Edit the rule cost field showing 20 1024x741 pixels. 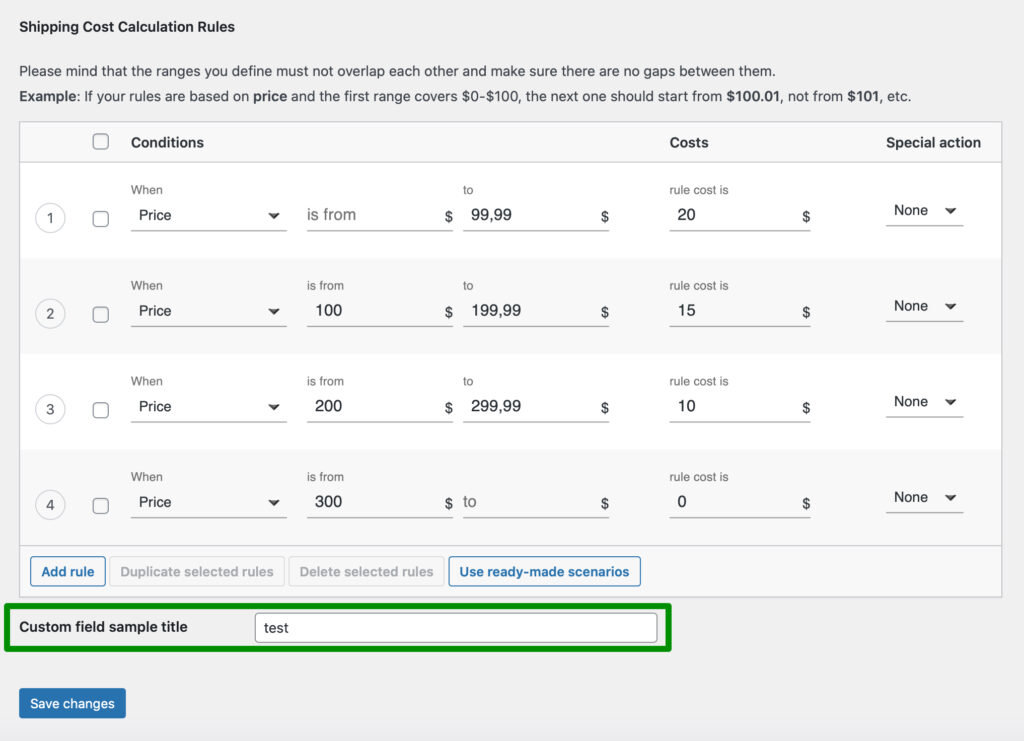click(x=735, y=214)
